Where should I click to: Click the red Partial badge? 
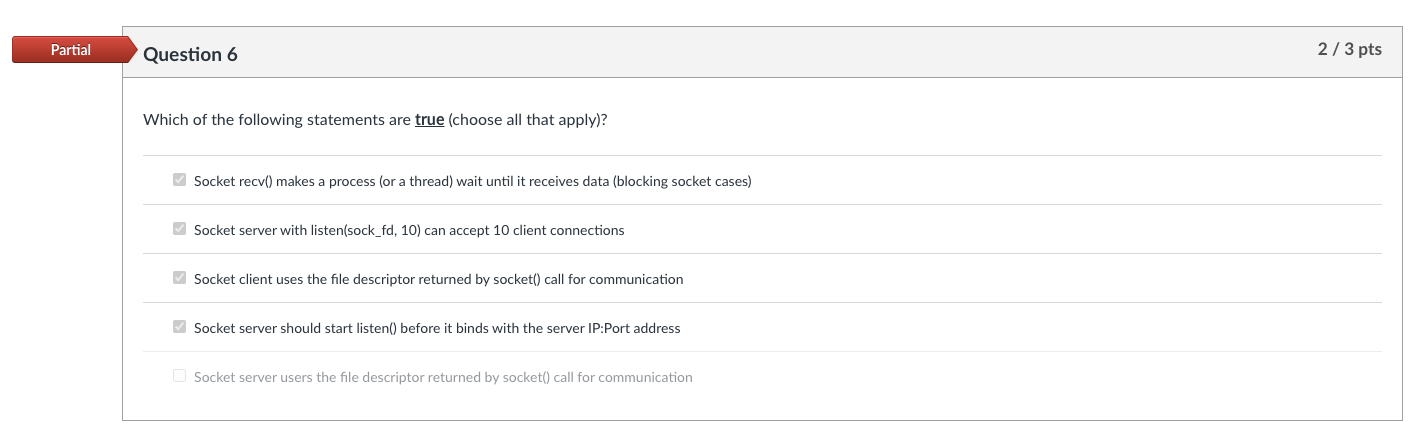tap(70, 50)
